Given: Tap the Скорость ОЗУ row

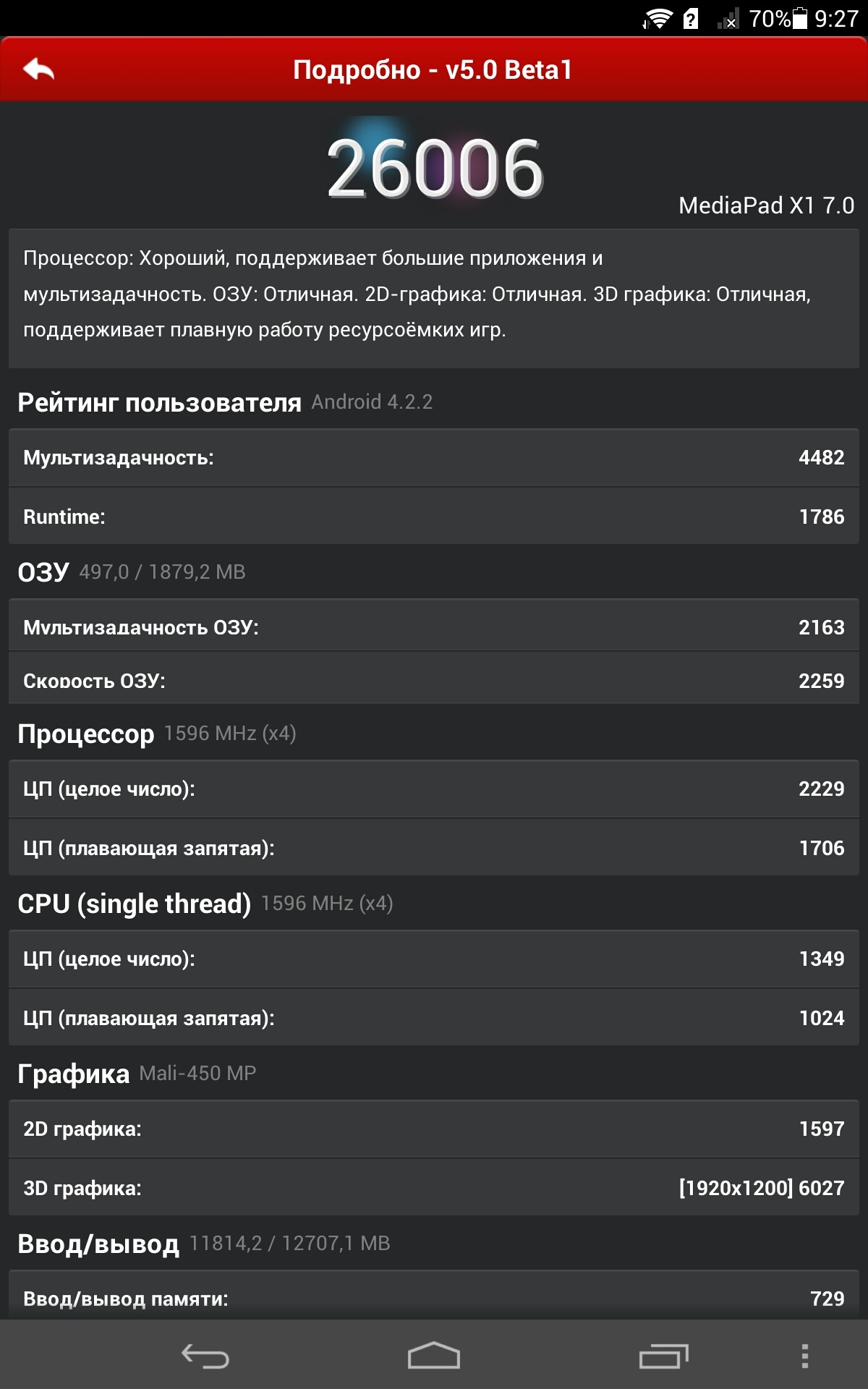Looking at the screenshot, I should click(x=434, y=681).
